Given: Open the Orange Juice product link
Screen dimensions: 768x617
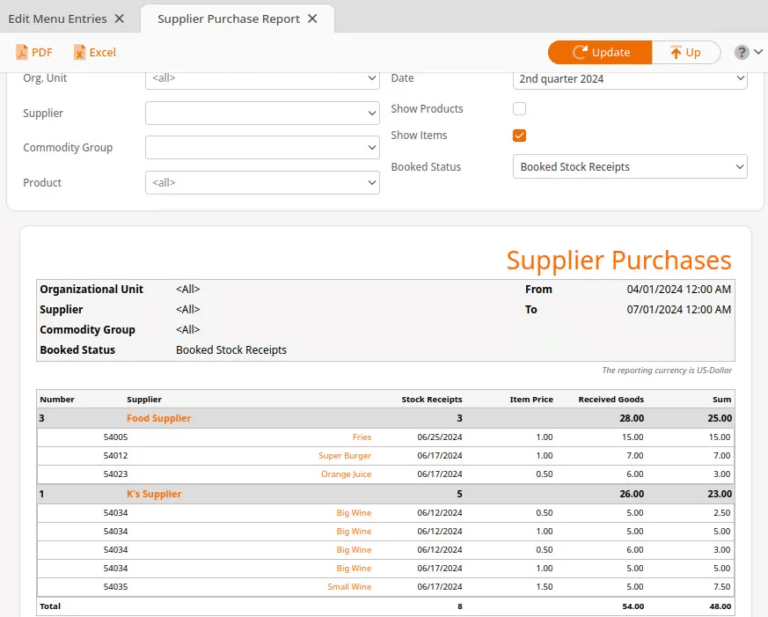Looking at the screenshot, I should (x=346, y=474).
